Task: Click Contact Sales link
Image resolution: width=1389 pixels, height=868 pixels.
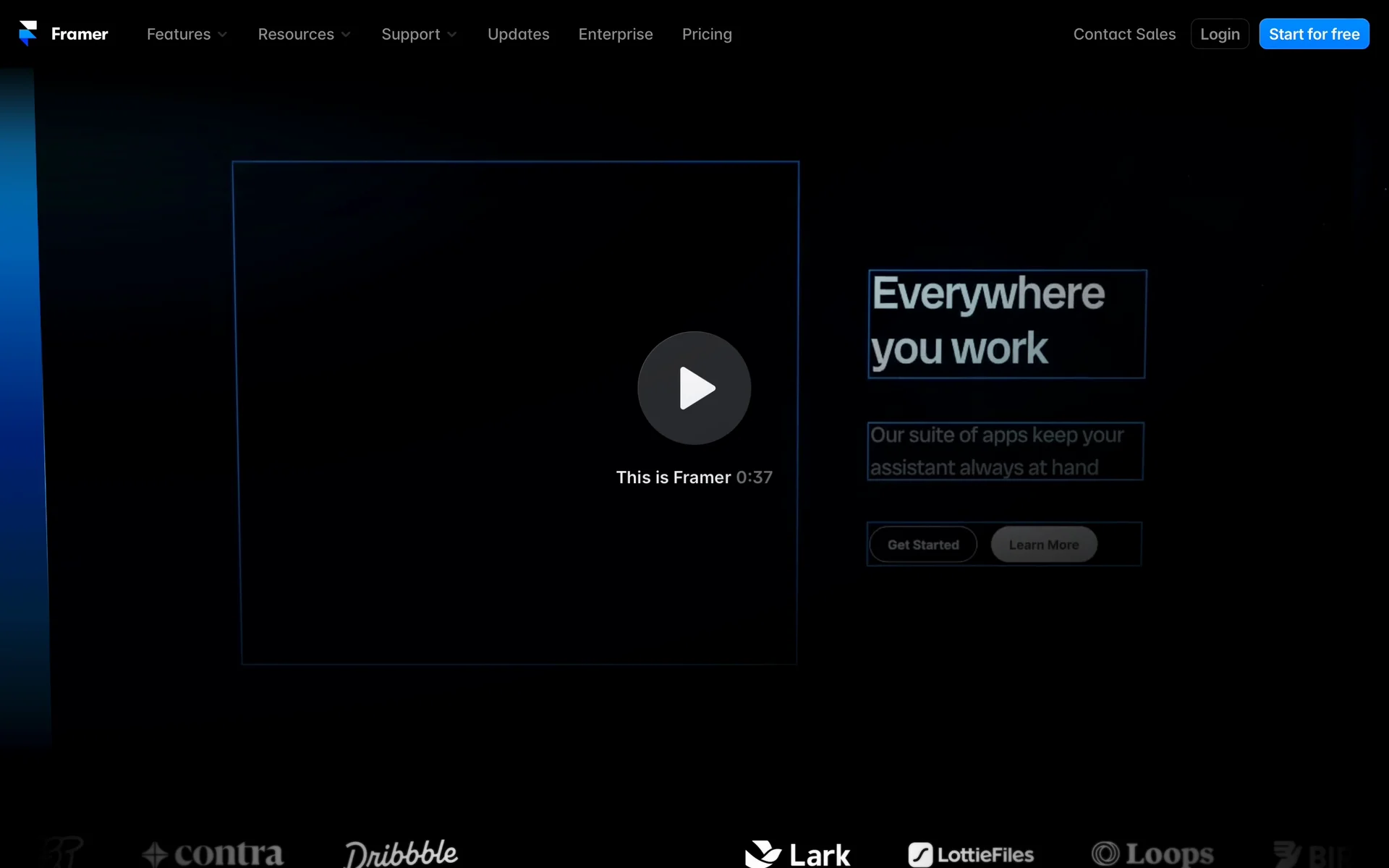Action: tap(1123, 34)
